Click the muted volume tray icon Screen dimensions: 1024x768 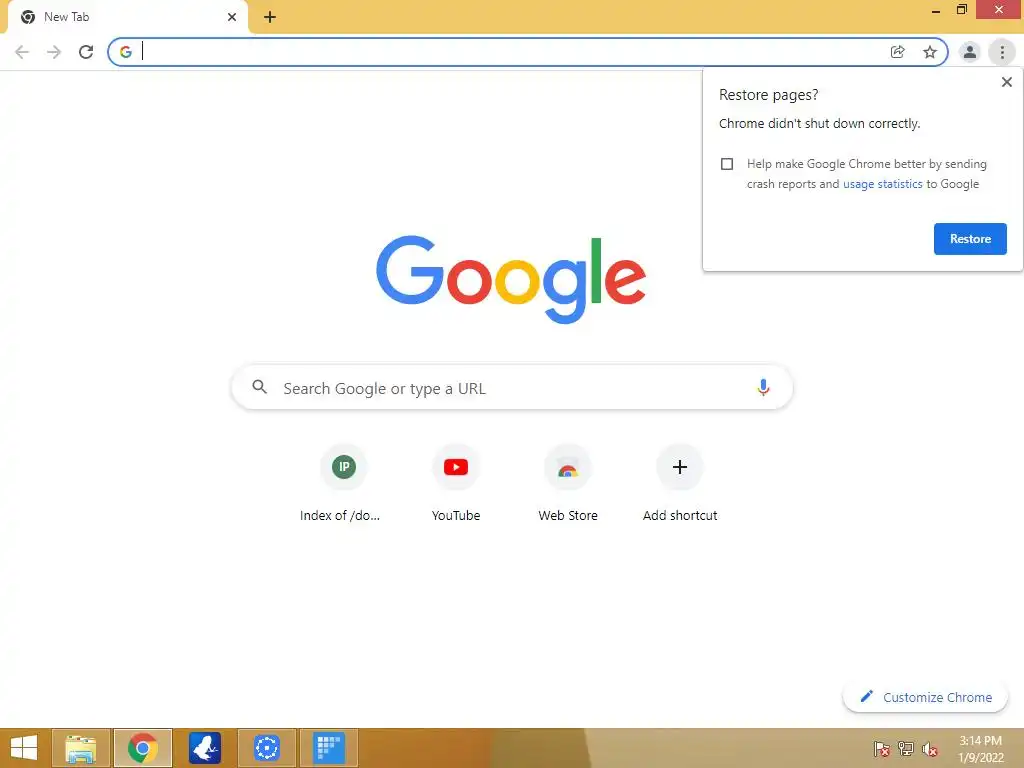tap(930, 749)
